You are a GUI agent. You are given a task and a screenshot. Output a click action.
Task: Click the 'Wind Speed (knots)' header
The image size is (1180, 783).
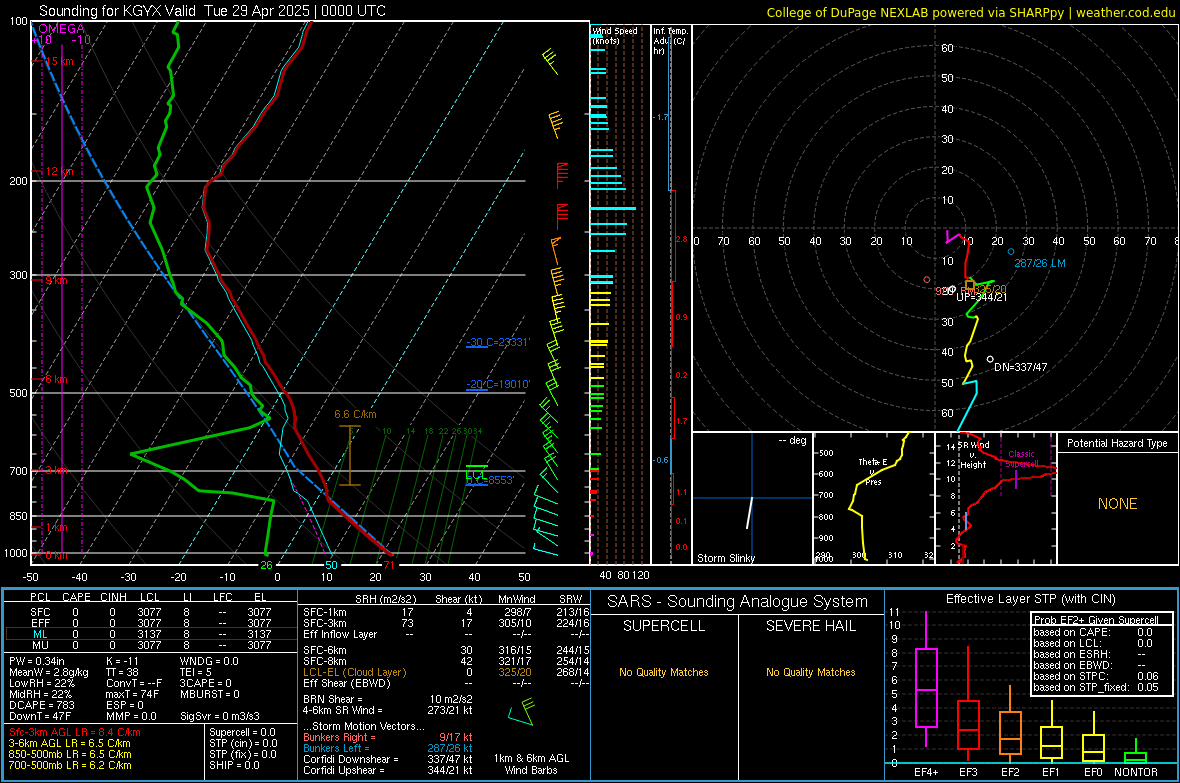tap(614, 35)
